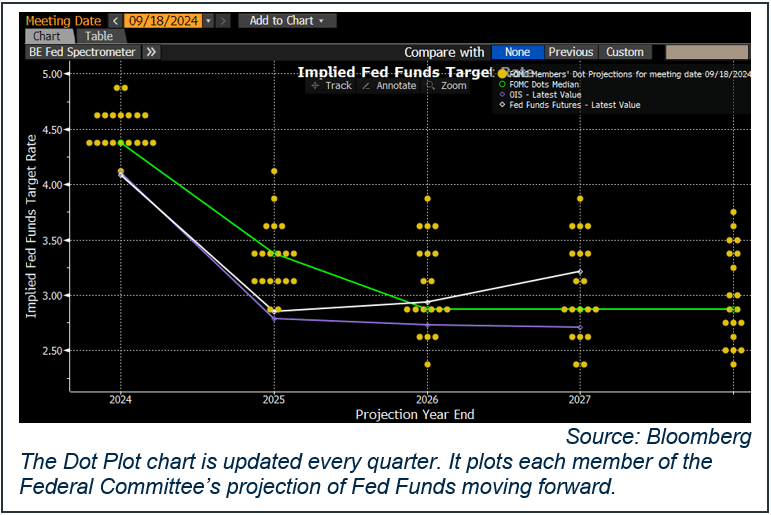771x515 pixels.
Task: Click the 3.00 y-axis value
Action: click(52, 296)
